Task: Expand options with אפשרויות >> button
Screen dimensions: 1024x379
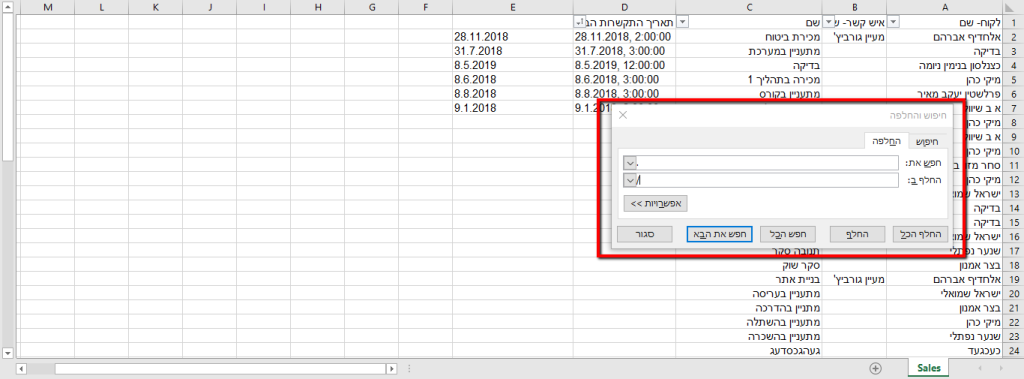Action: coord(656,204)
